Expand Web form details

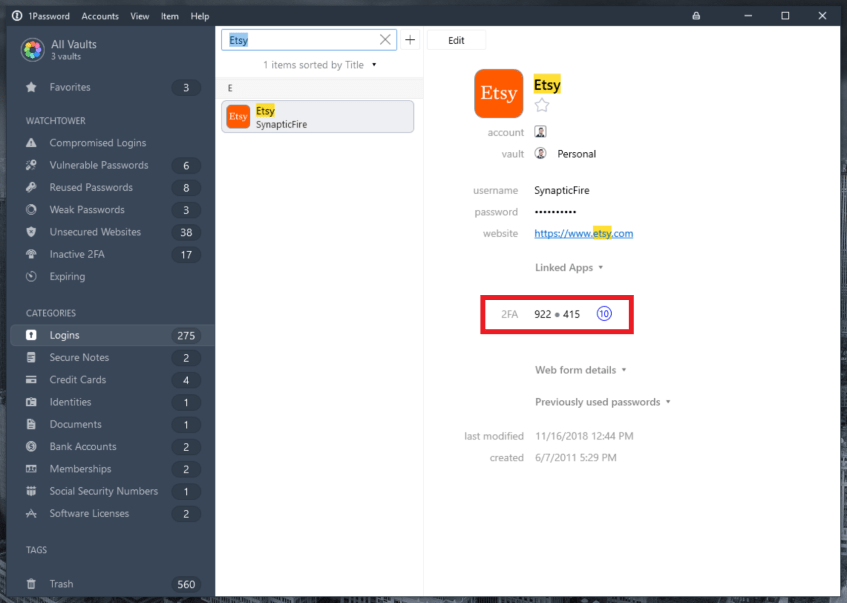tap(580, 370)
